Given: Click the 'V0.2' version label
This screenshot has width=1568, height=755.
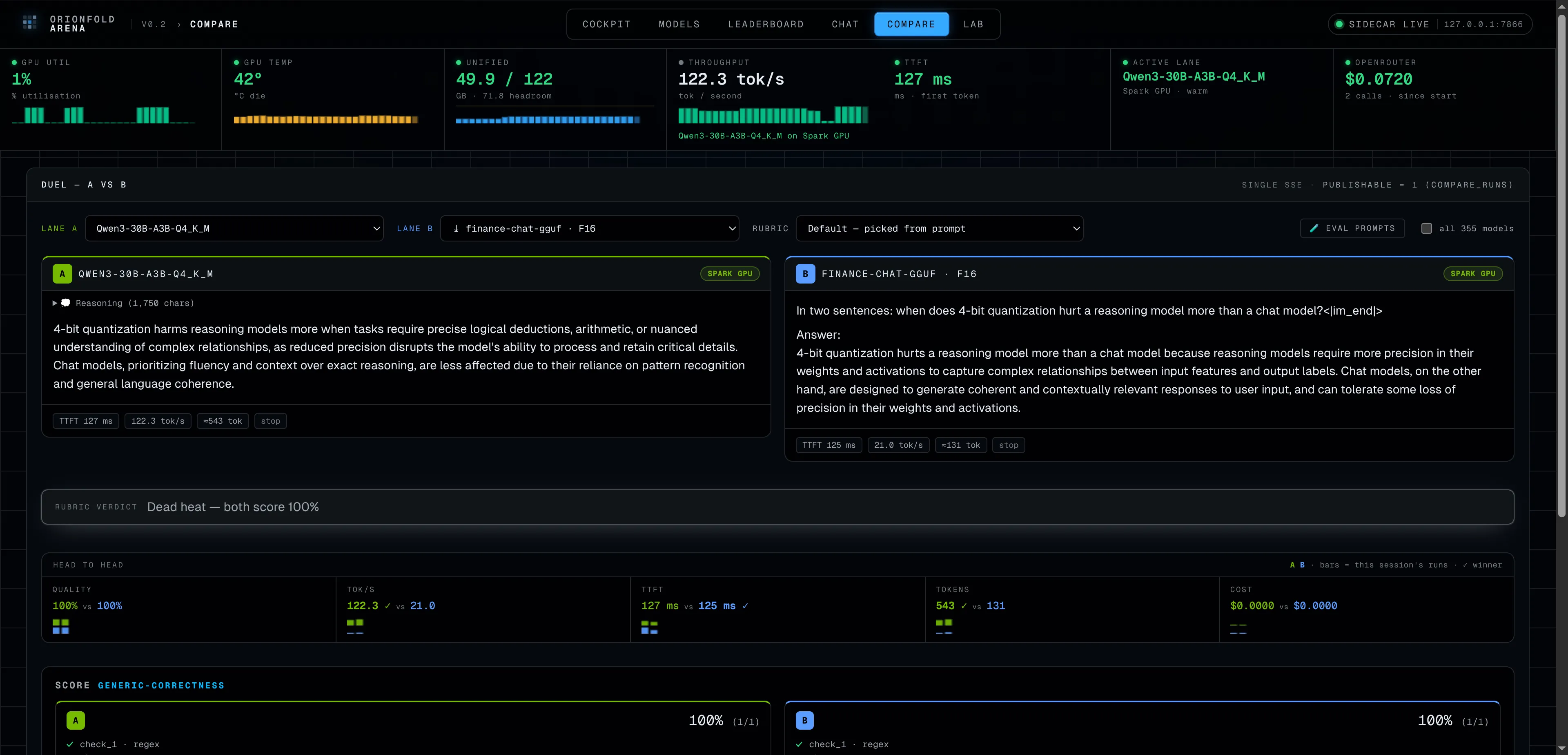Looking at the screenshot, I should coord(154,25).
